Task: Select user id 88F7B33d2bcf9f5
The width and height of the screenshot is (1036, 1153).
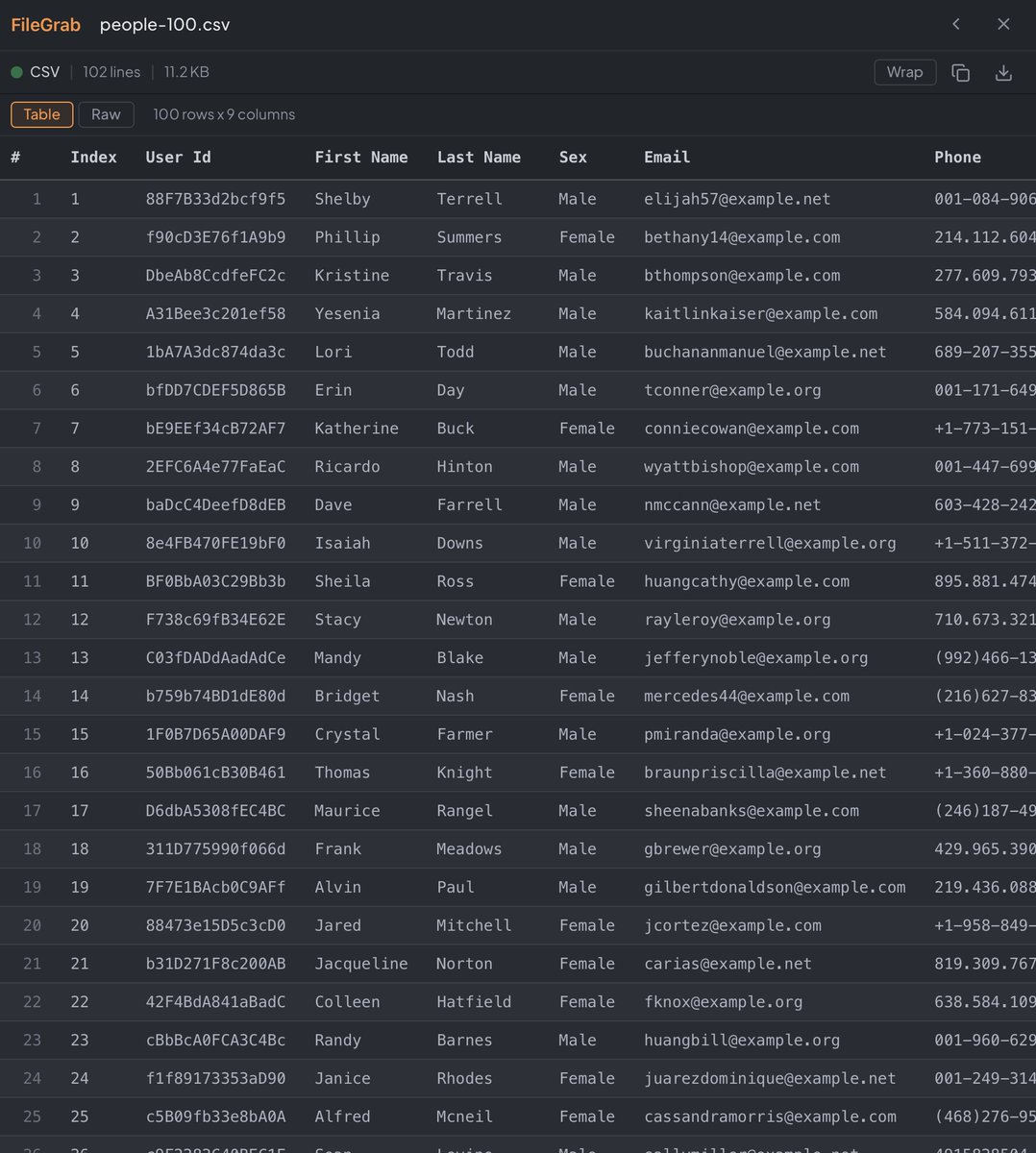Action: click(215, 199)
